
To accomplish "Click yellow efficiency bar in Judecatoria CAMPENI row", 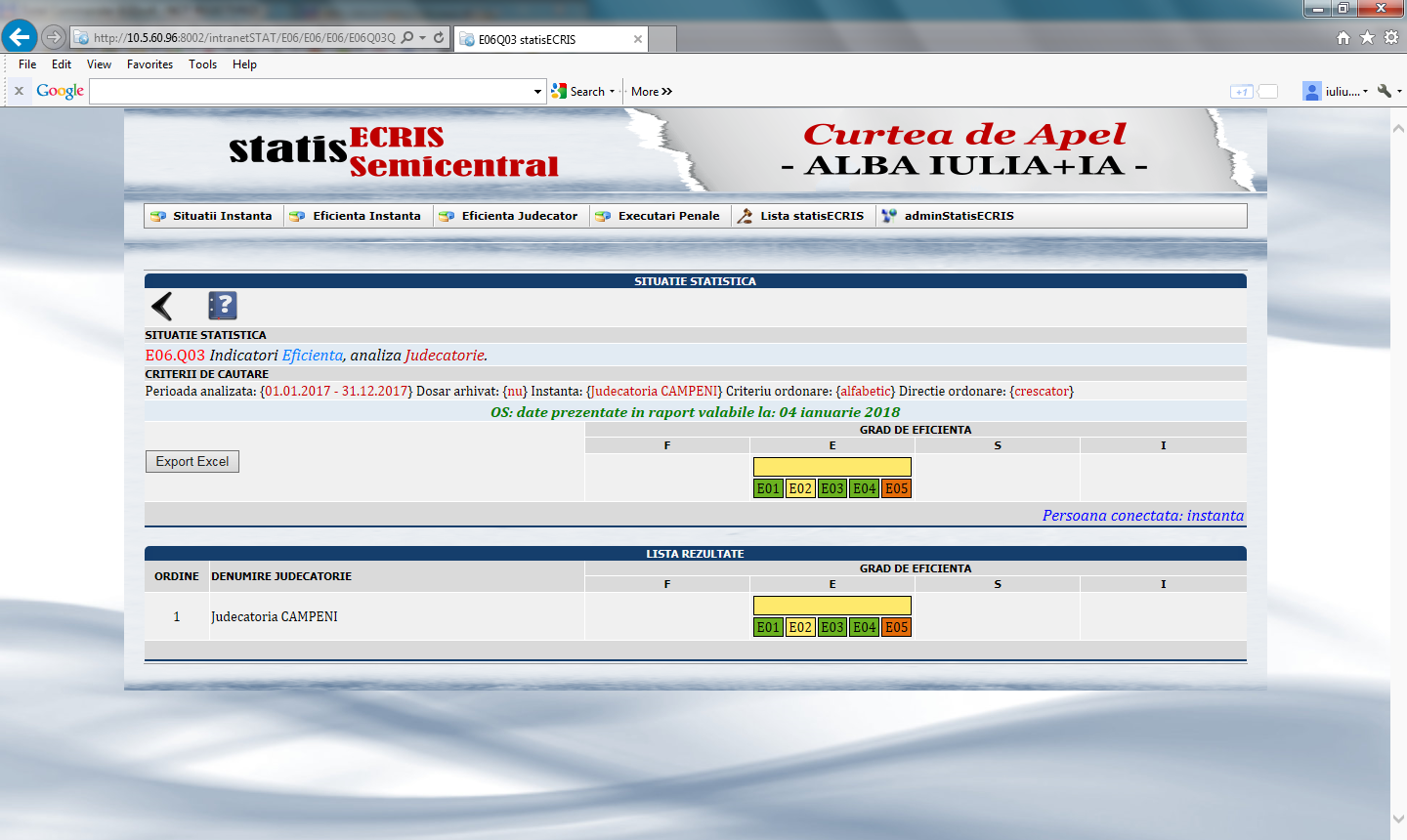I will pyautogui.click(x=832, y=606).
